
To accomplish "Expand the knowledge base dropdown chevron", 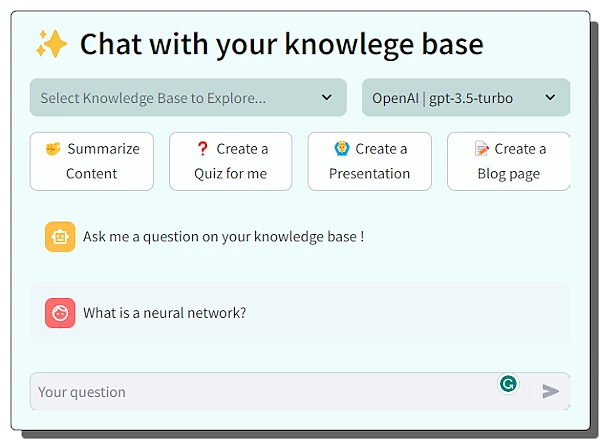I will pos(327,98).
